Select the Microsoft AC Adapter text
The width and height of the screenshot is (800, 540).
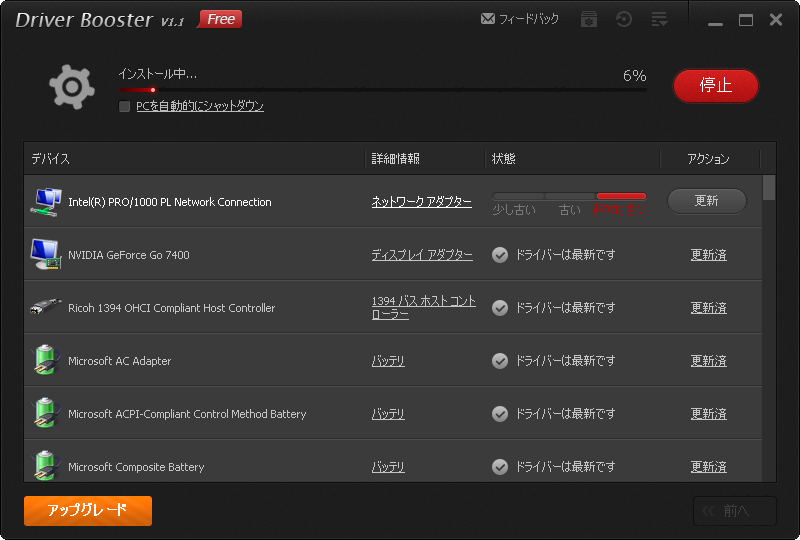119,361
